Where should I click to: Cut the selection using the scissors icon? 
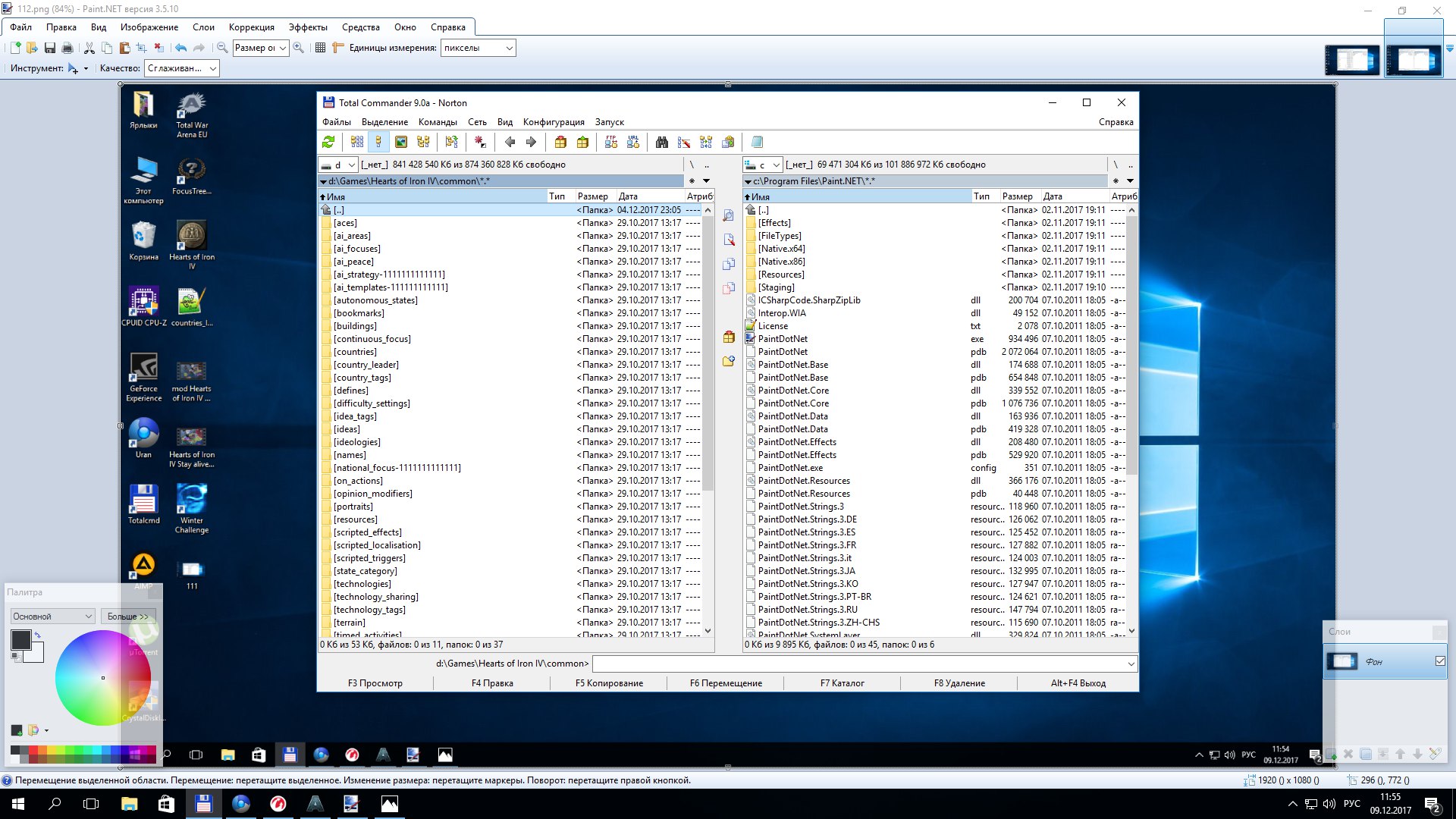click(89, 48)
